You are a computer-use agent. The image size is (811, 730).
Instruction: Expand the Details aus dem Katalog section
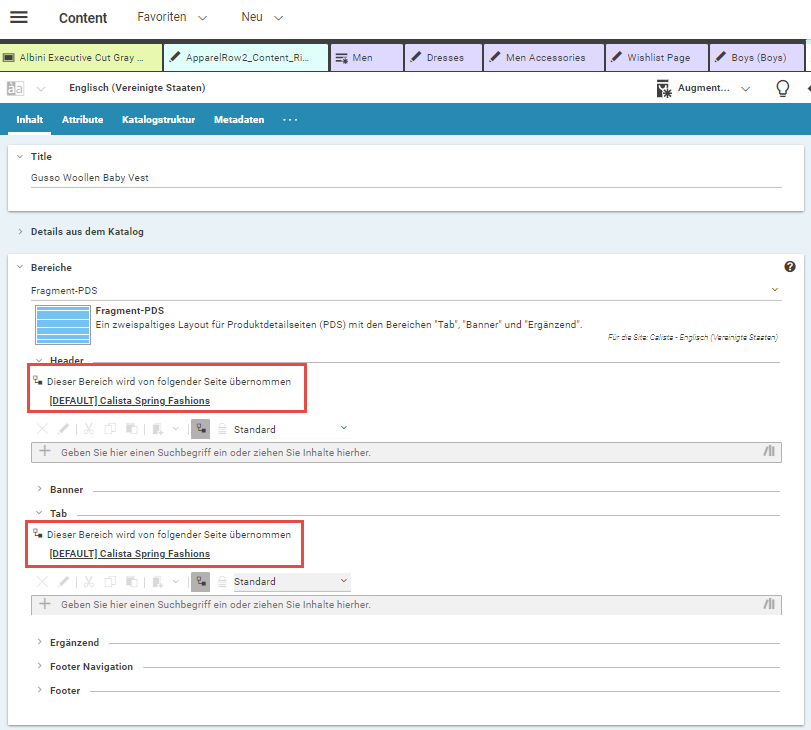point(20,231)
